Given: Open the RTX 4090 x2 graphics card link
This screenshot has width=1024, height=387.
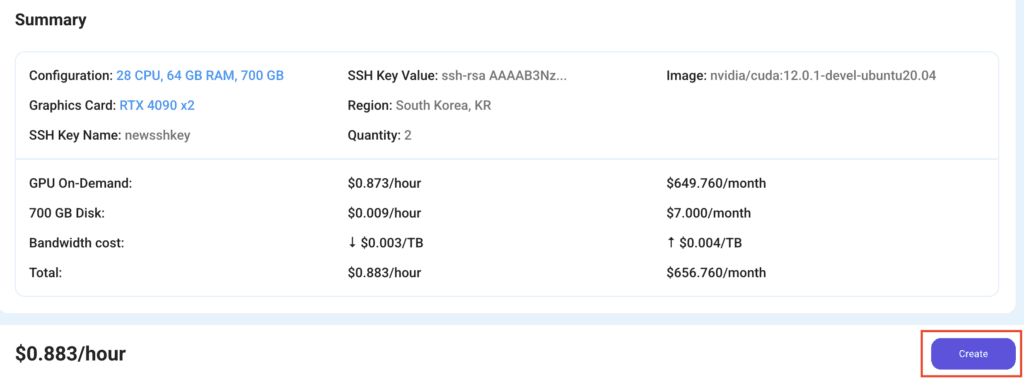Looking at the screenshot, I should (x=157, y=105).
